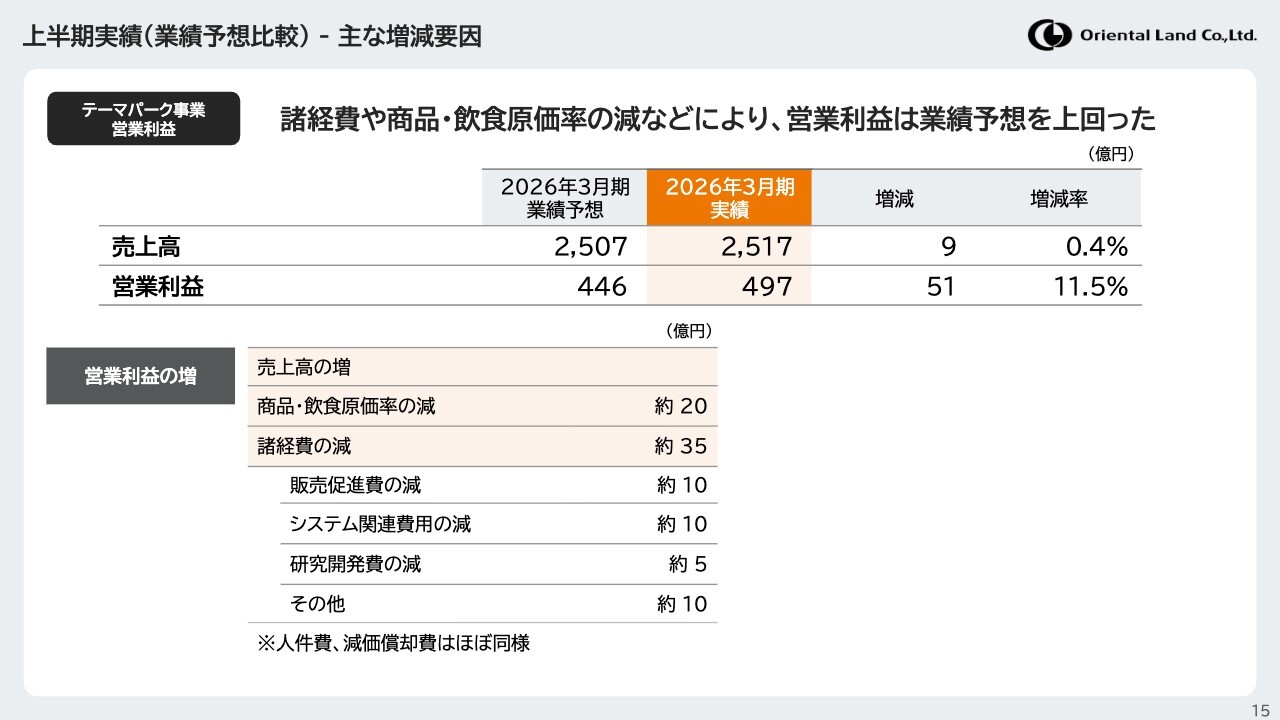
Task: Click the システム関連費用の減 sub-item
Action: click(380, 524)
